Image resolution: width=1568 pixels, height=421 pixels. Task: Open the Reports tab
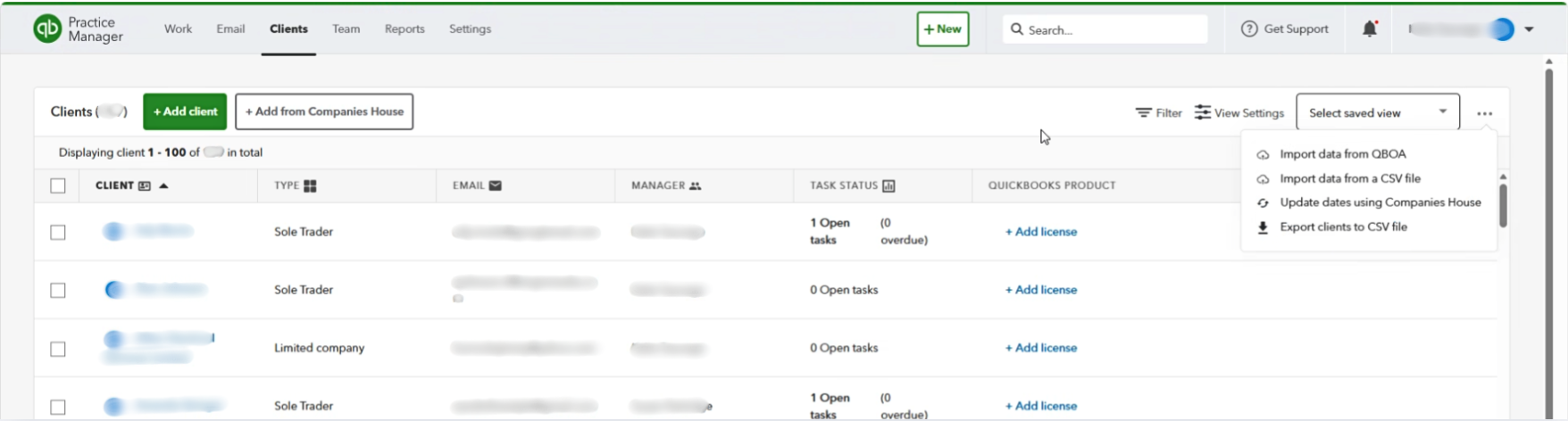tap(405, 29)
